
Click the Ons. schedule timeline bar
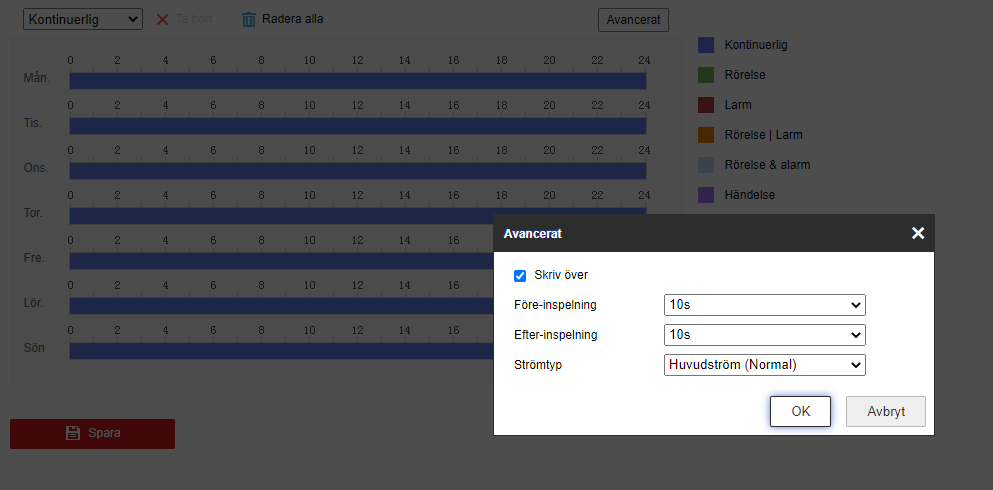[357, 170]
